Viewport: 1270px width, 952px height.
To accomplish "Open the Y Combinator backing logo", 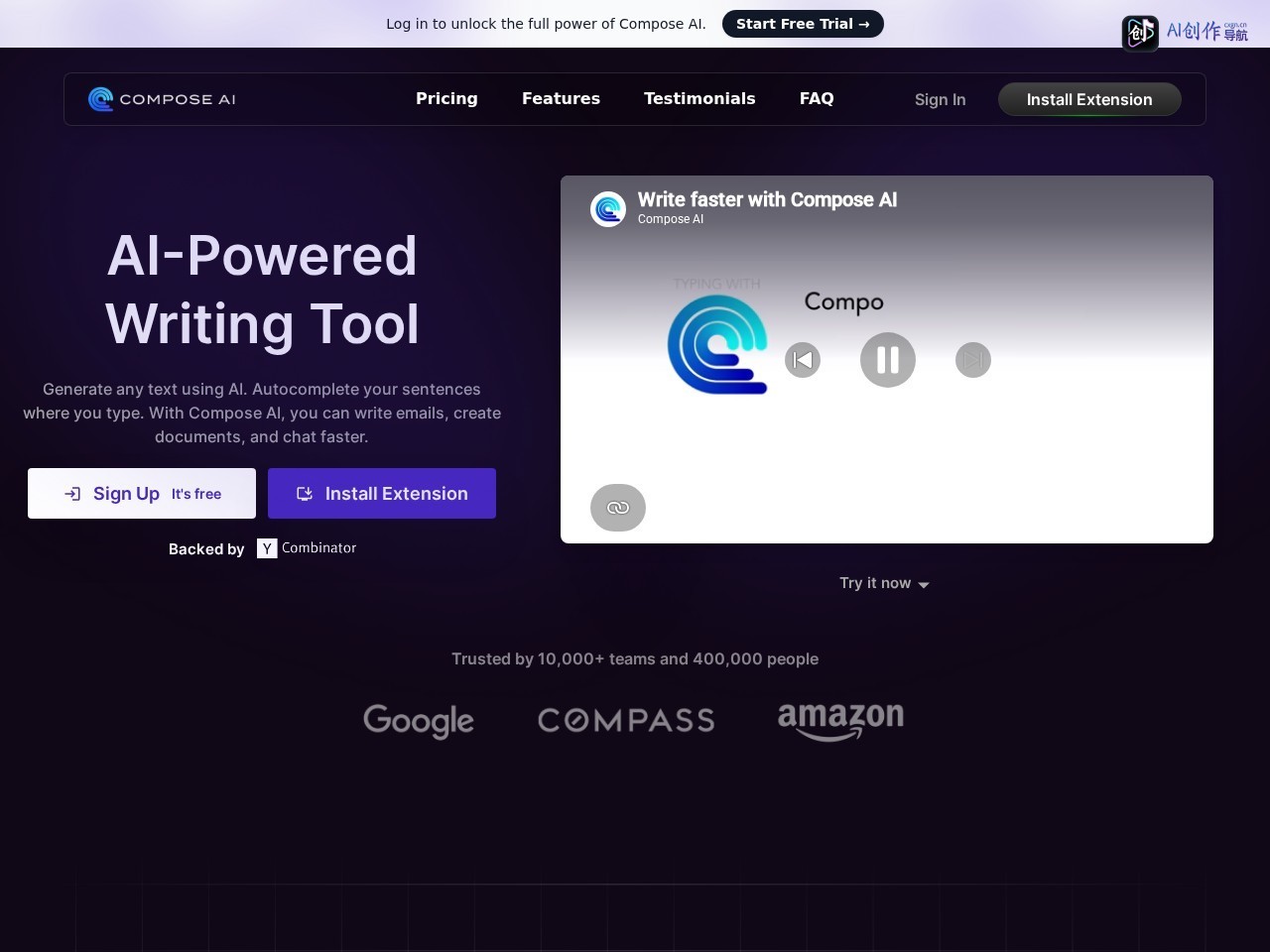I will pyautogui.click(x=307, y=548).
